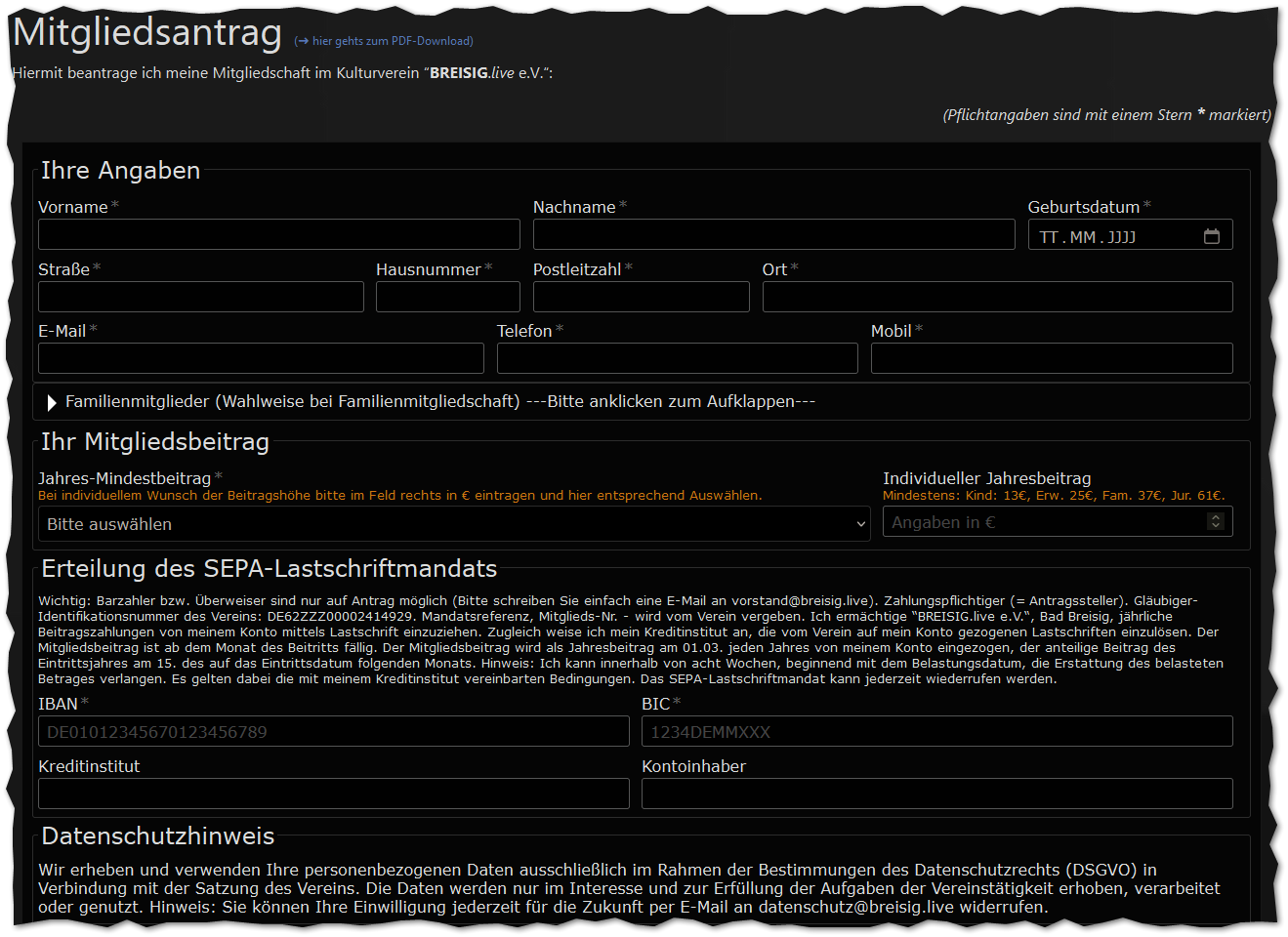Select the Telefon input field
This screenshot has height=937, width=1288.
pyautogui.click(x=677, y=358)
